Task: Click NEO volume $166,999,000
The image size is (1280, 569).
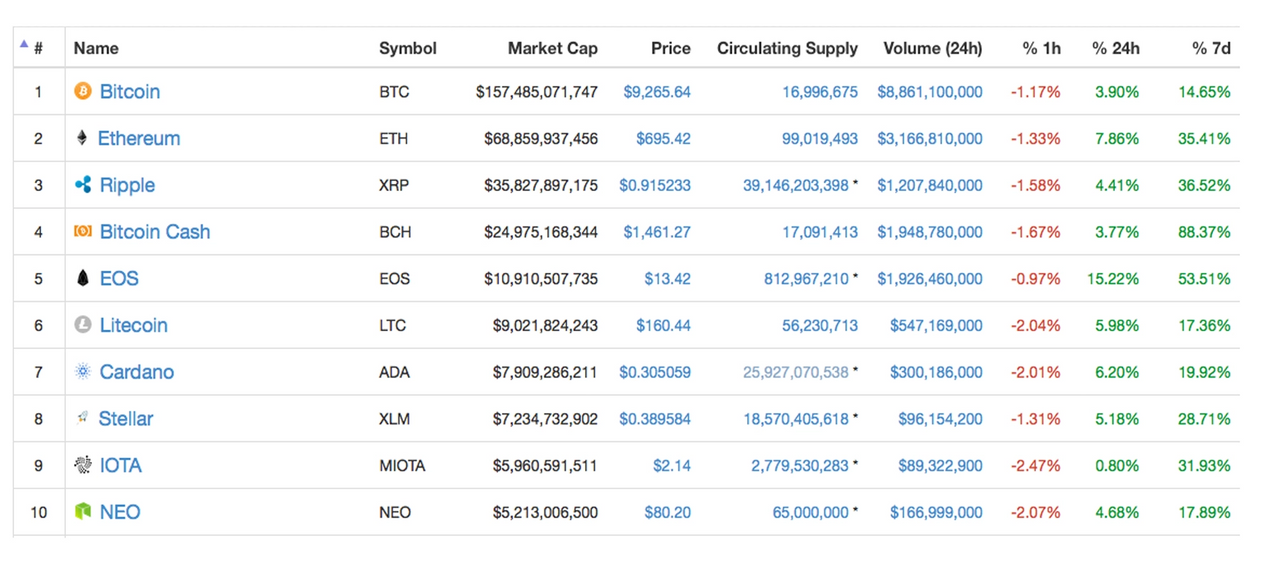Action: click(936, 512)
